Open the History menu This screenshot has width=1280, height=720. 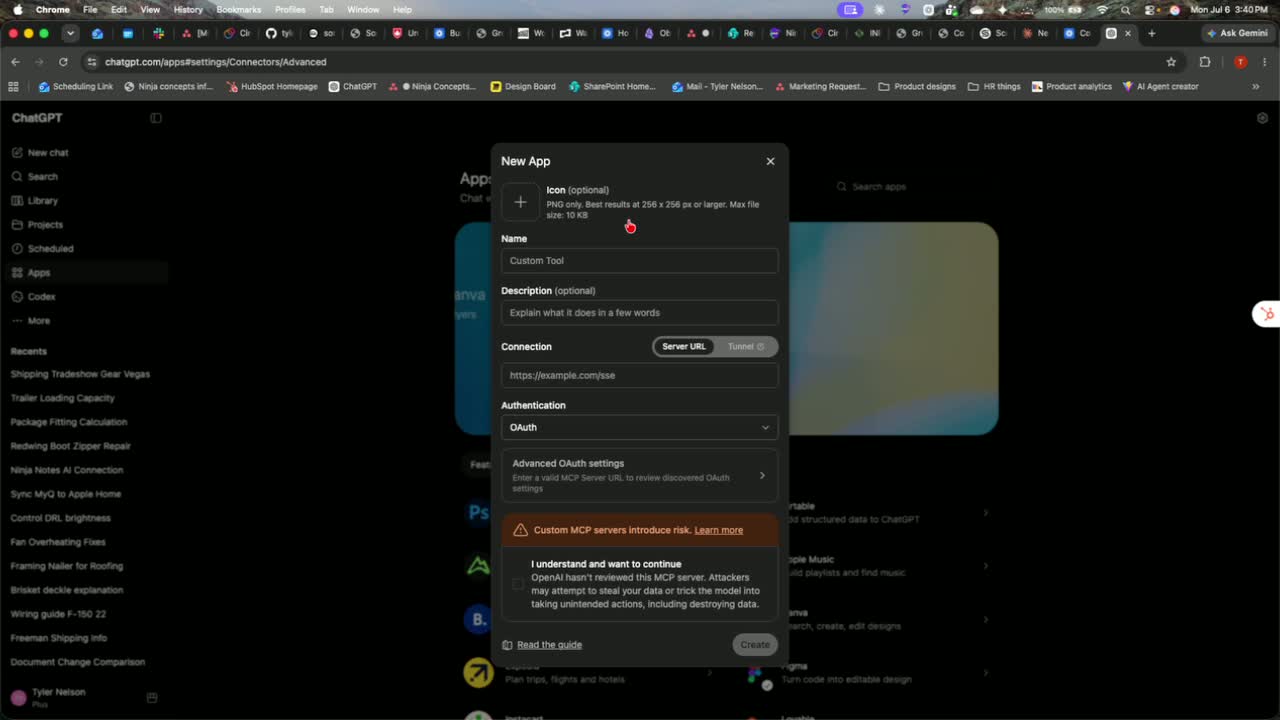click(188, 9)
